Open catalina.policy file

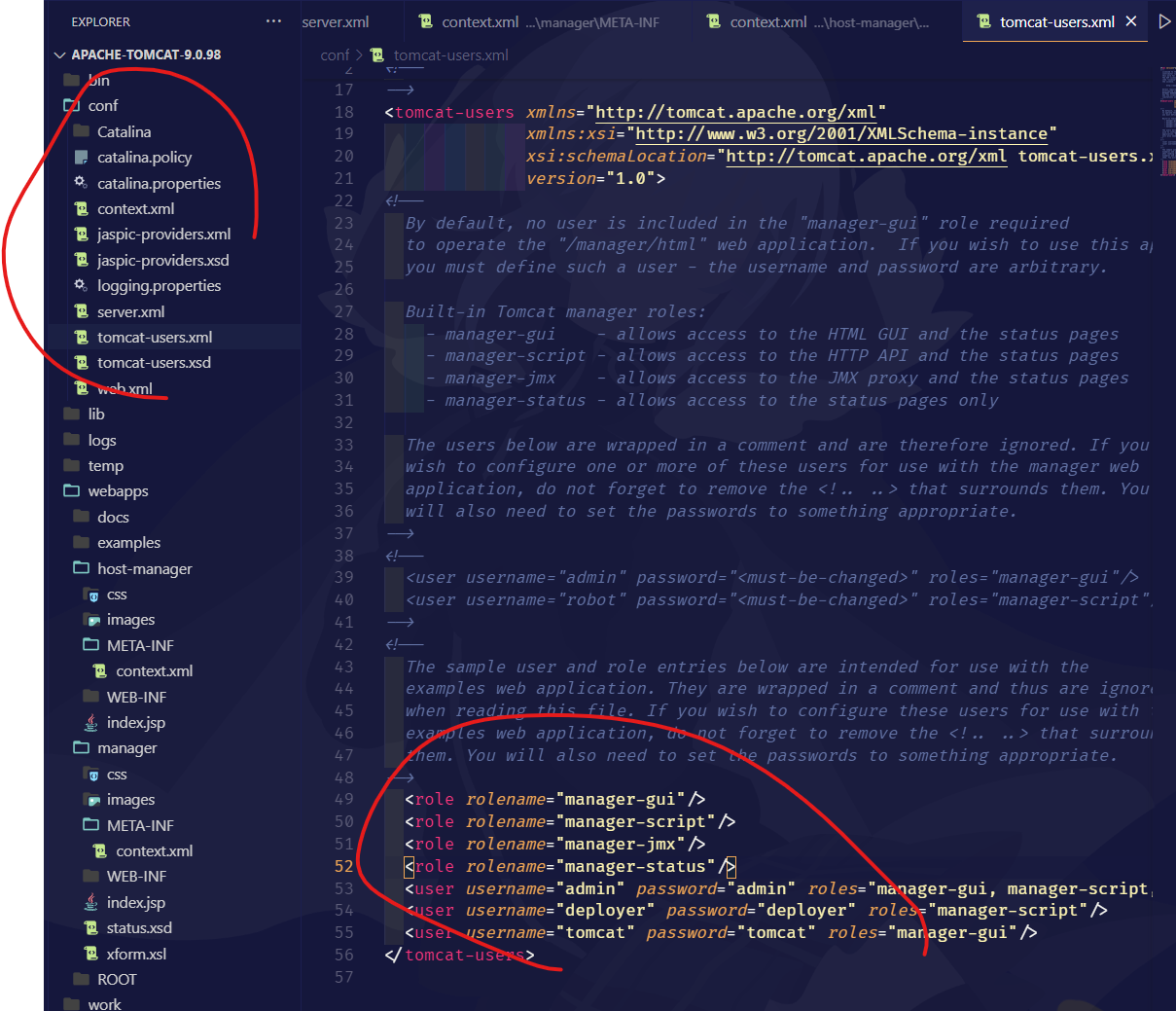(x=144, y=157)
